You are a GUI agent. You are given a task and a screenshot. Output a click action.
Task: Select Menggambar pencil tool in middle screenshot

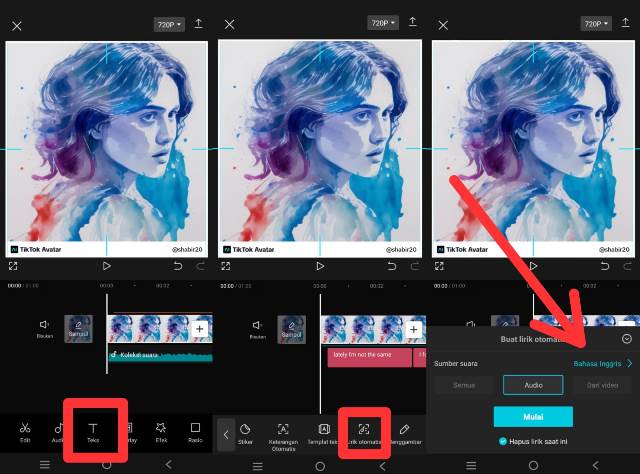click(x=405, y=434)
